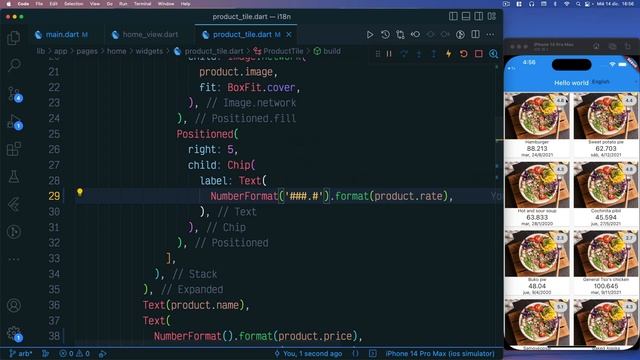Switch to the main.dart tab
Viewport: 640px width, 360px height.
point(62,35)
